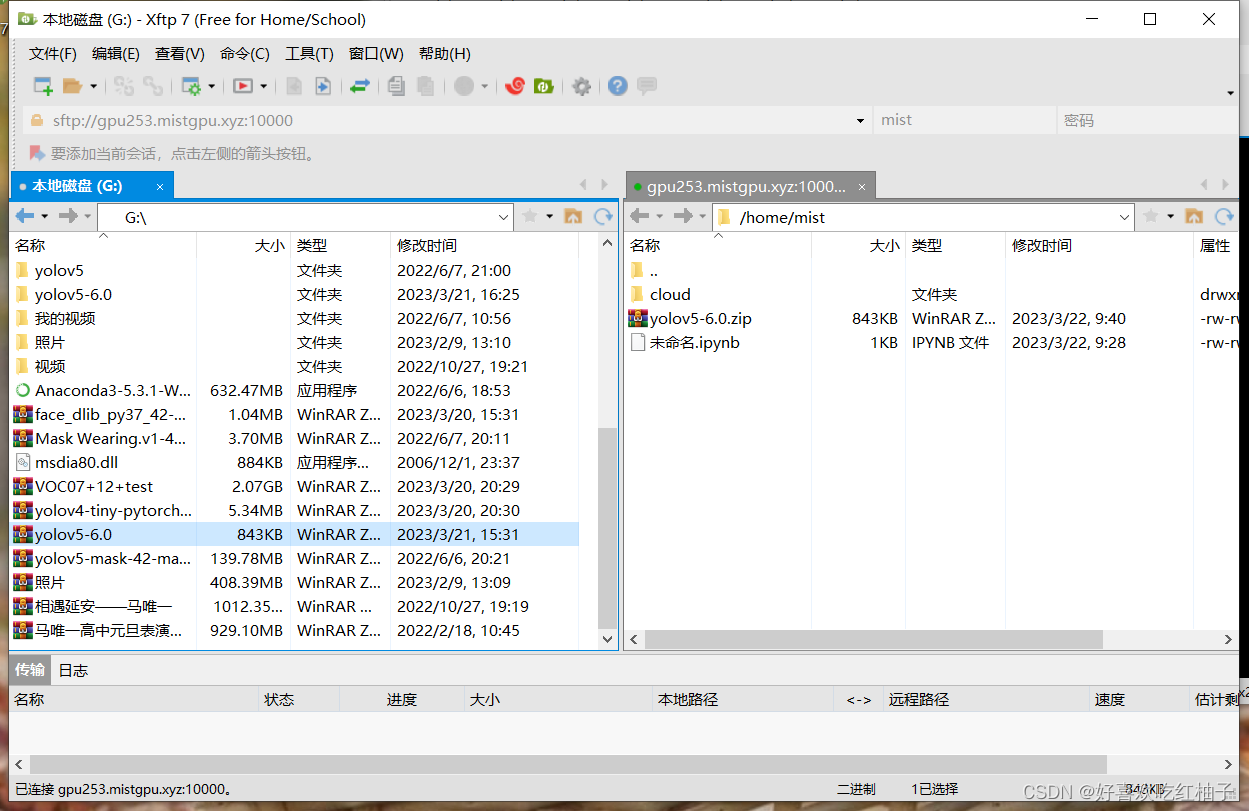Viewport: 1249px width, 811px height.
Task: Open Help with the blue question icon
Action: coord(618,86)
